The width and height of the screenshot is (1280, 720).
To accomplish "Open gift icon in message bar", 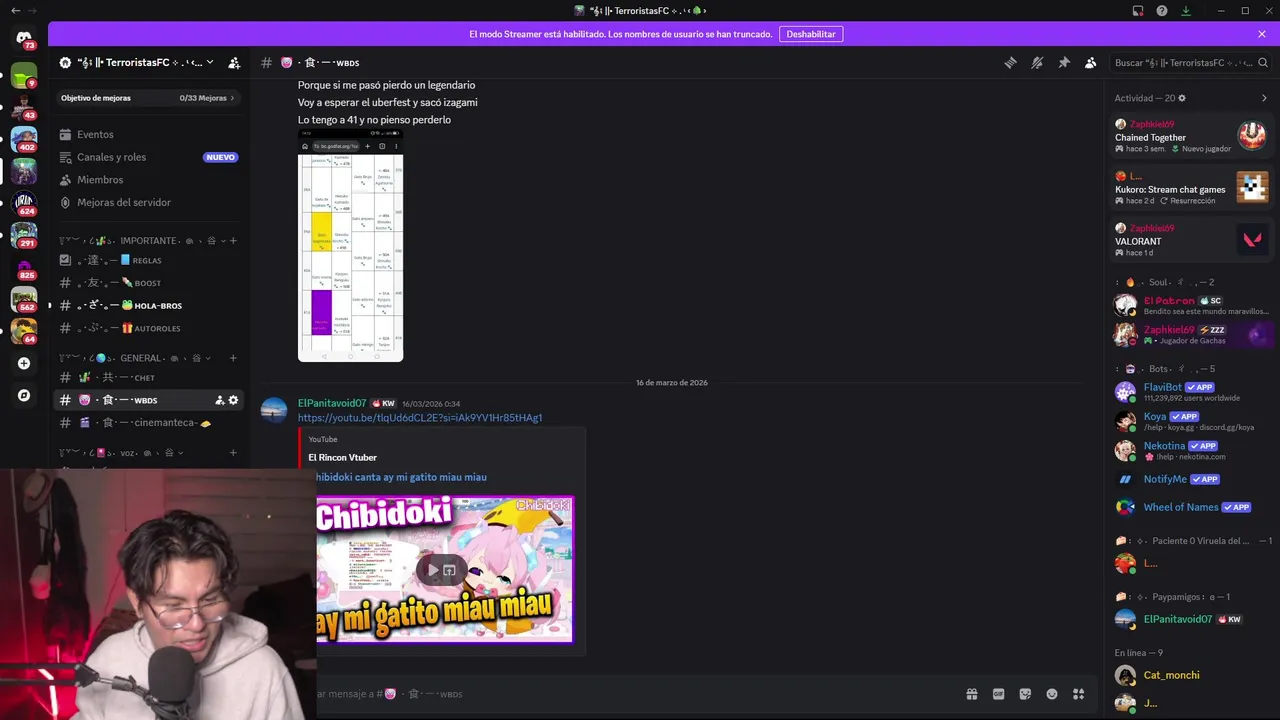I will pyautogui.click(x=971, y=694).
